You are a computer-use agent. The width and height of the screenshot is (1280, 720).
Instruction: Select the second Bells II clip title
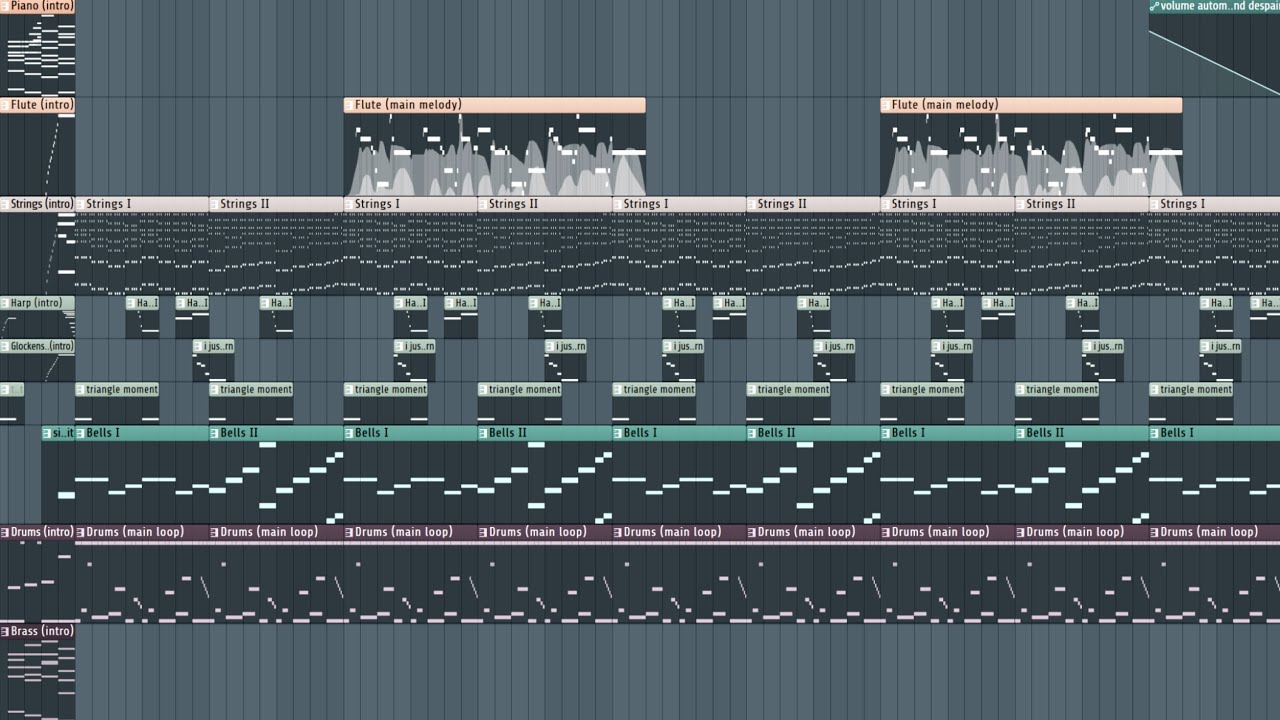pos(507,433)
